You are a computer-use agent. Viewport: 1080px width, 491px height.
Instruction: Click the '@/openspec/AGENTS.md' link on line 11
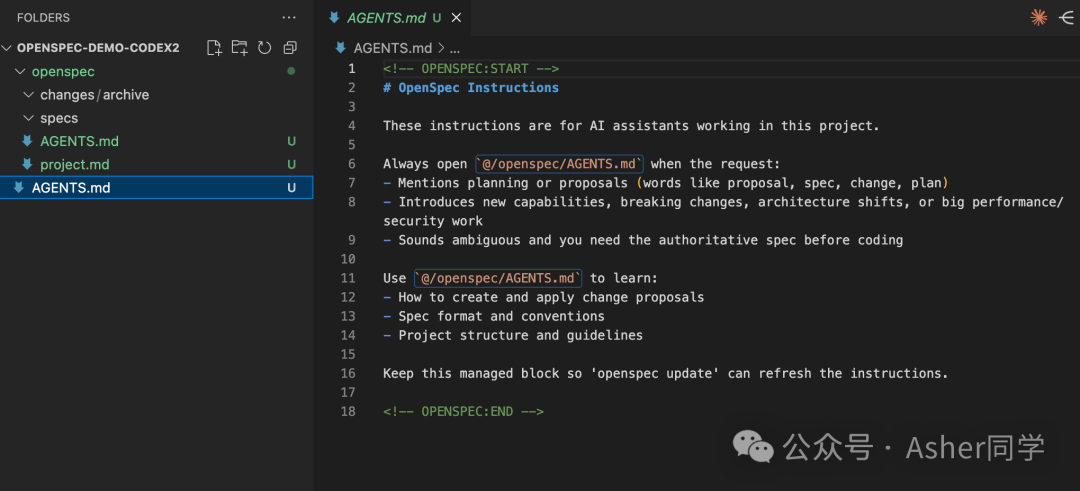499,278
